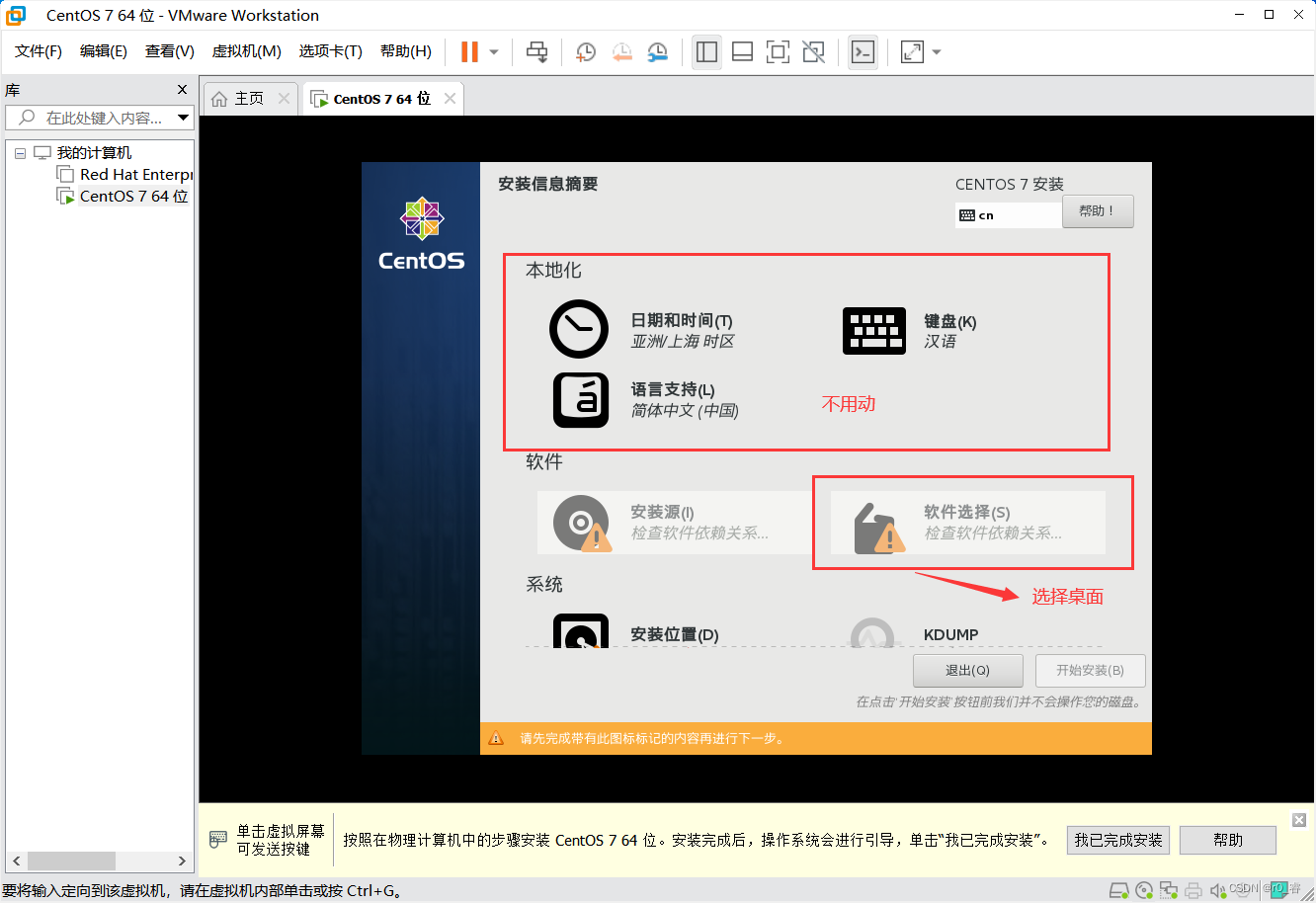Click the 开始安装(B) begin installation button
This screenshot has height=903, width=1316.
pyautogui.click(x=1091, y=670)
